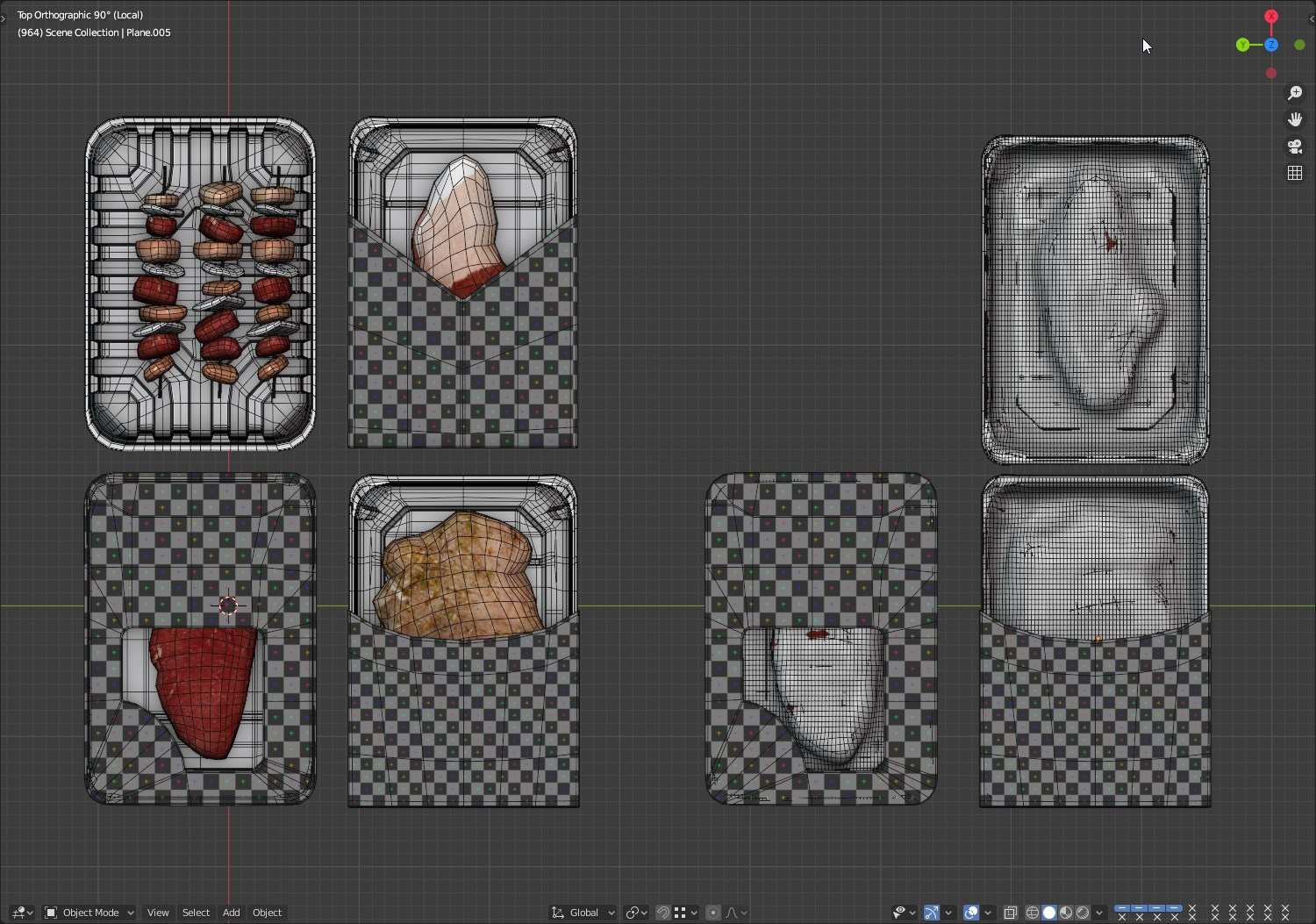
Task: Click the skewer meat tray model
Action: pyautogui.click(x=201, y=283)
